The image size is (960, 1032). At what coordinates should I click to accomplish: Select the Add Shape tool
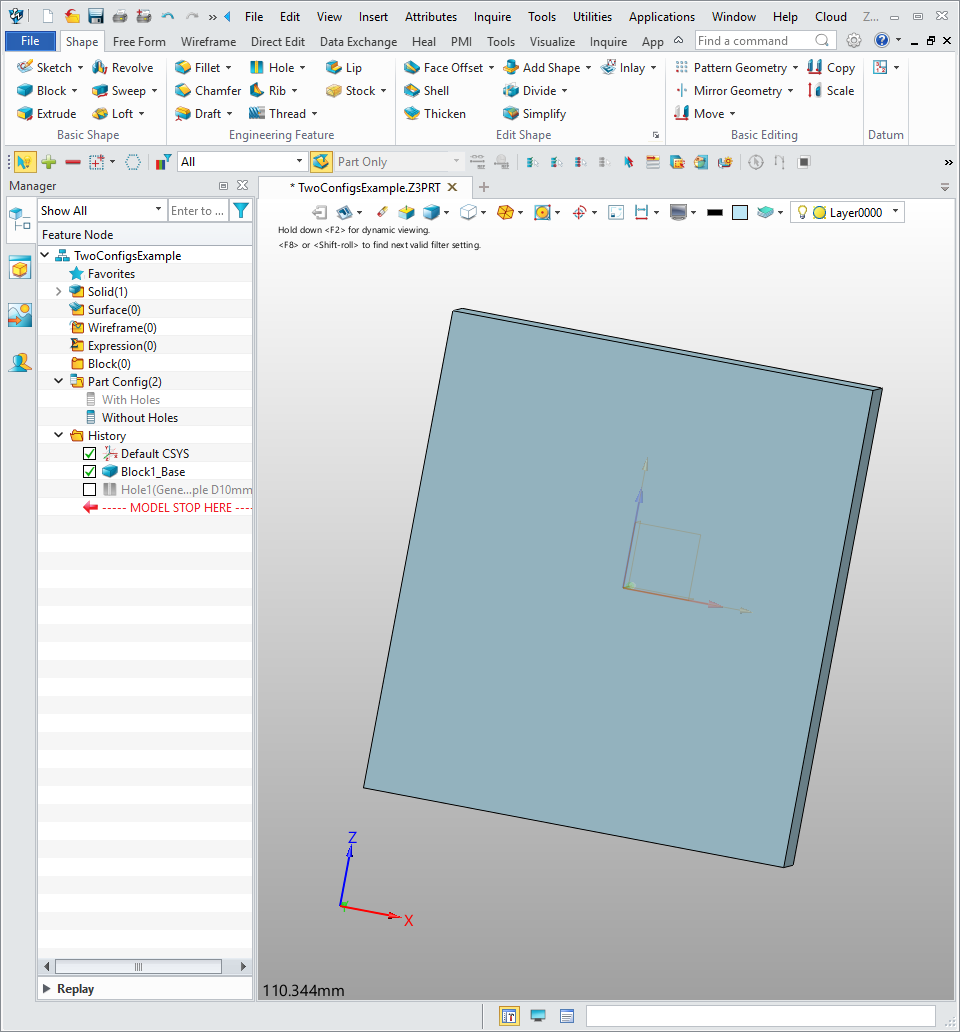[542, 68]
